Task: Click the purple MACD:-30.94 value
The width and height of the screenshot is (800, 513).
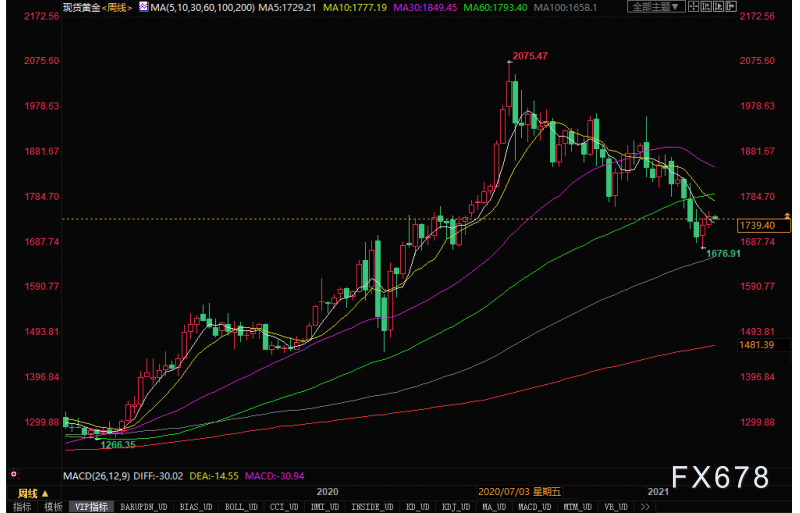Action: [x=274, y=476]
